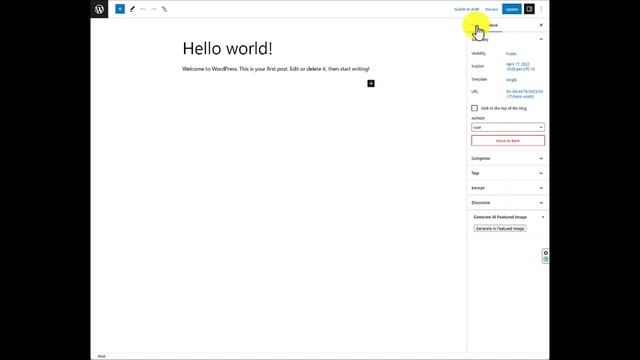This screenshot has width=640, height=360.
Task: Change the Single template
Action: 511,80
